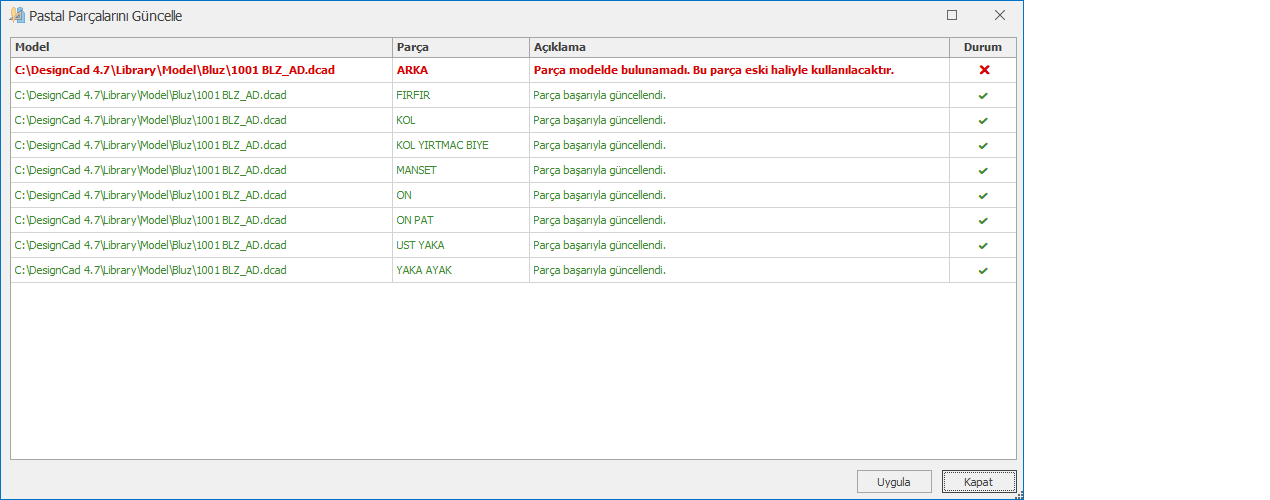Select the error description for ARKA
The image size is (1270, 500).
click(x=713, y=70)
